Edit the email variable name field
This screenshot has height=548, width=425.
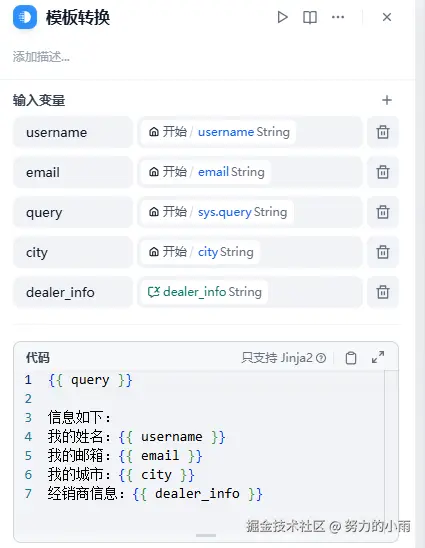pyautogui.click(x=73, y=172)
